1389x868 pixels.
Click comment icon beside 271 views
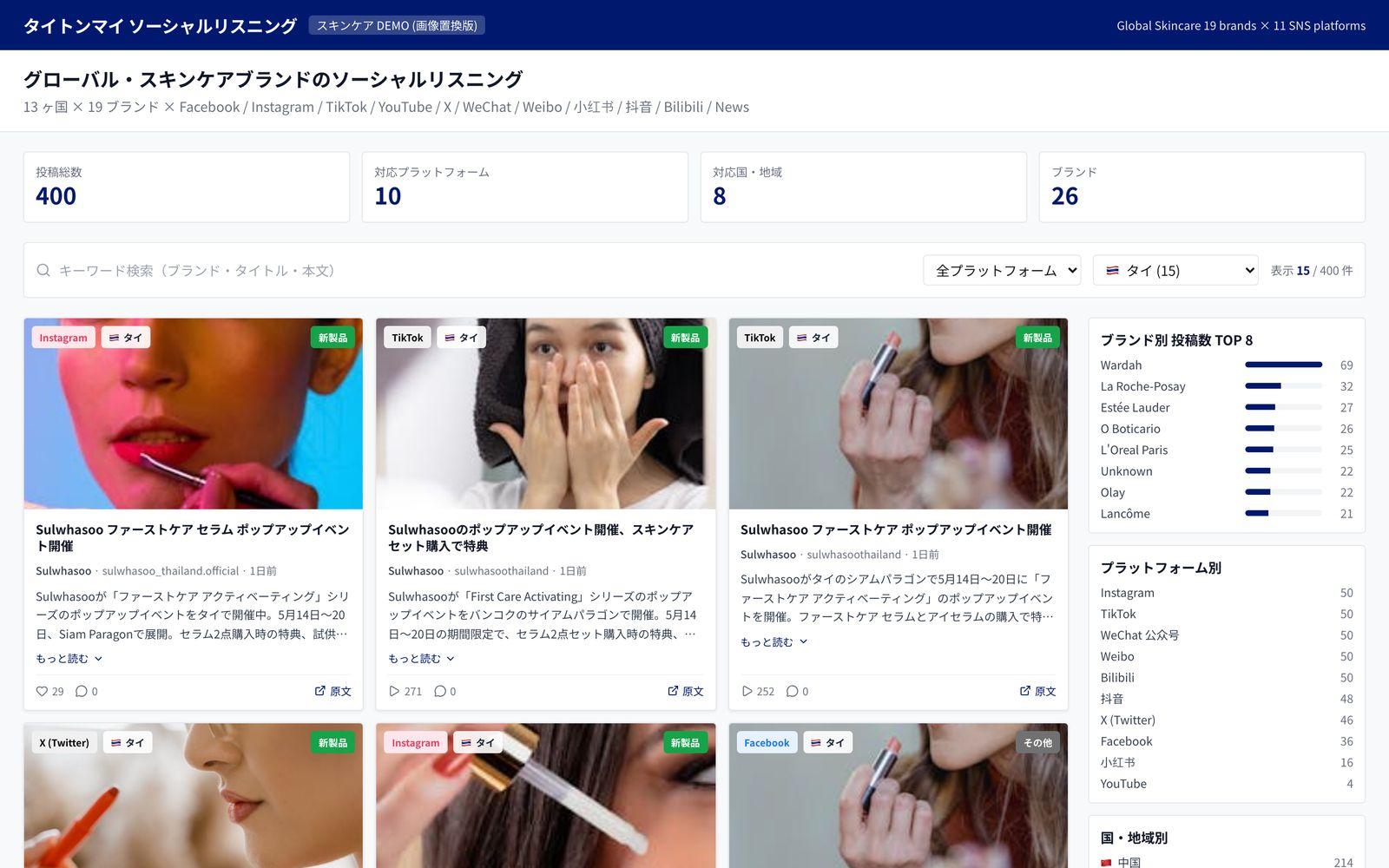tap(440, 692)
